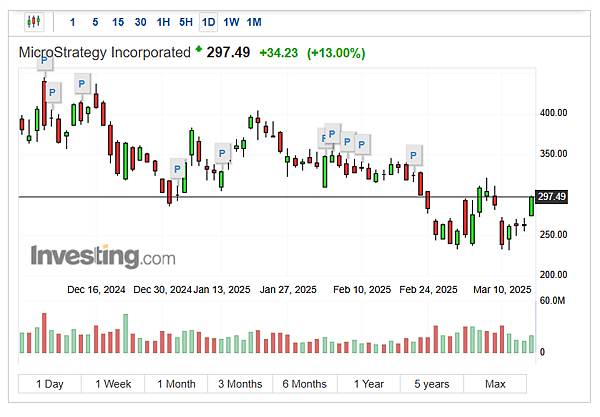Viewport: 600px width, 417px height.
Task: Click the last green candle at 297.49
Action: click(x=532, y=206)
